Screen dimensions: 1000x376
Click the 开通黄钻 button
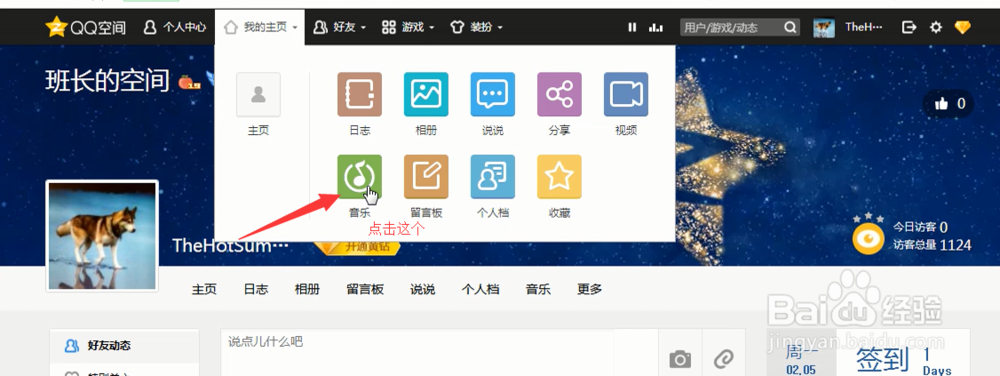coord(358,247)
